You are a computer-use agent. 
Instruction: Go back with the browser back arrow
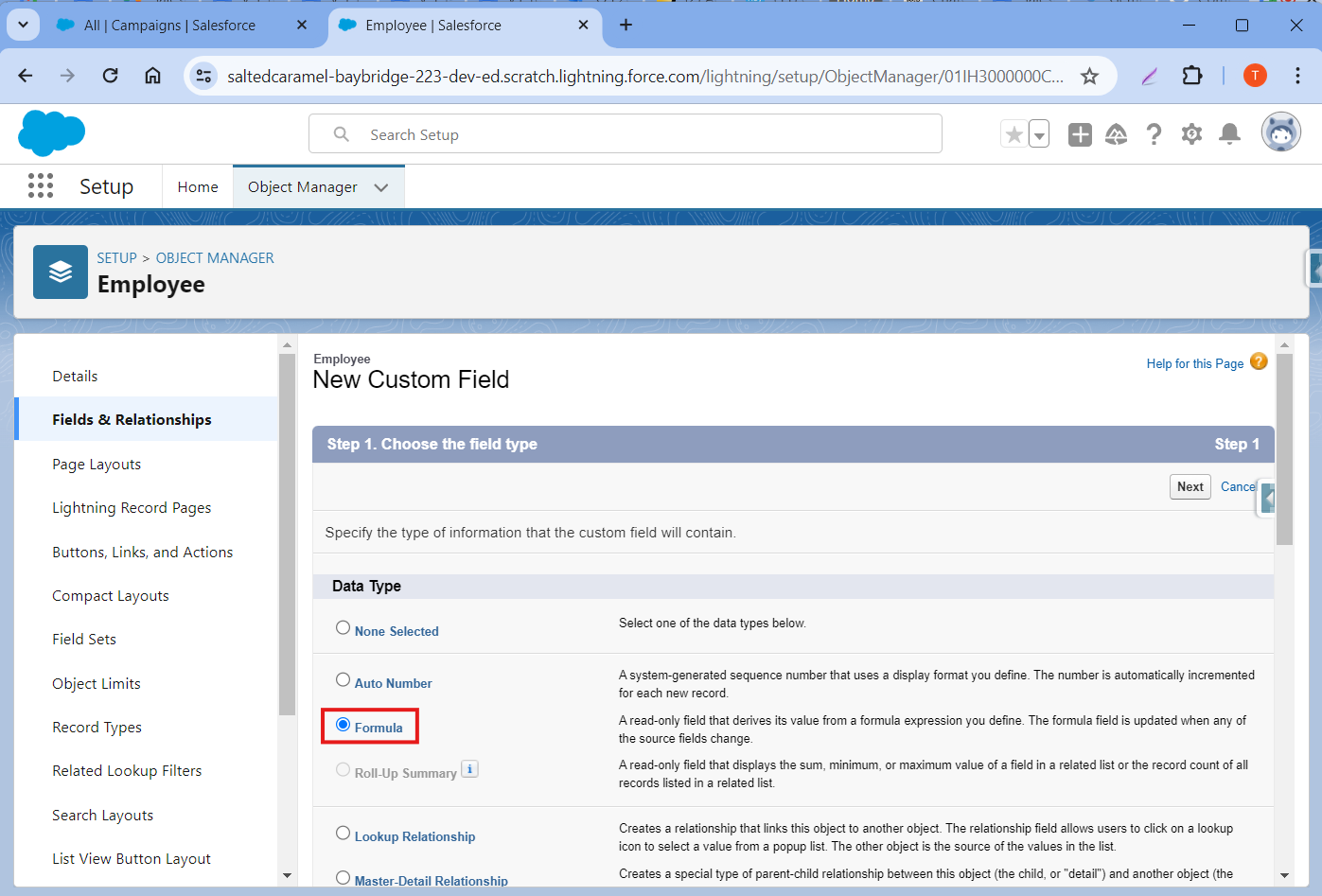click(26, 76)
